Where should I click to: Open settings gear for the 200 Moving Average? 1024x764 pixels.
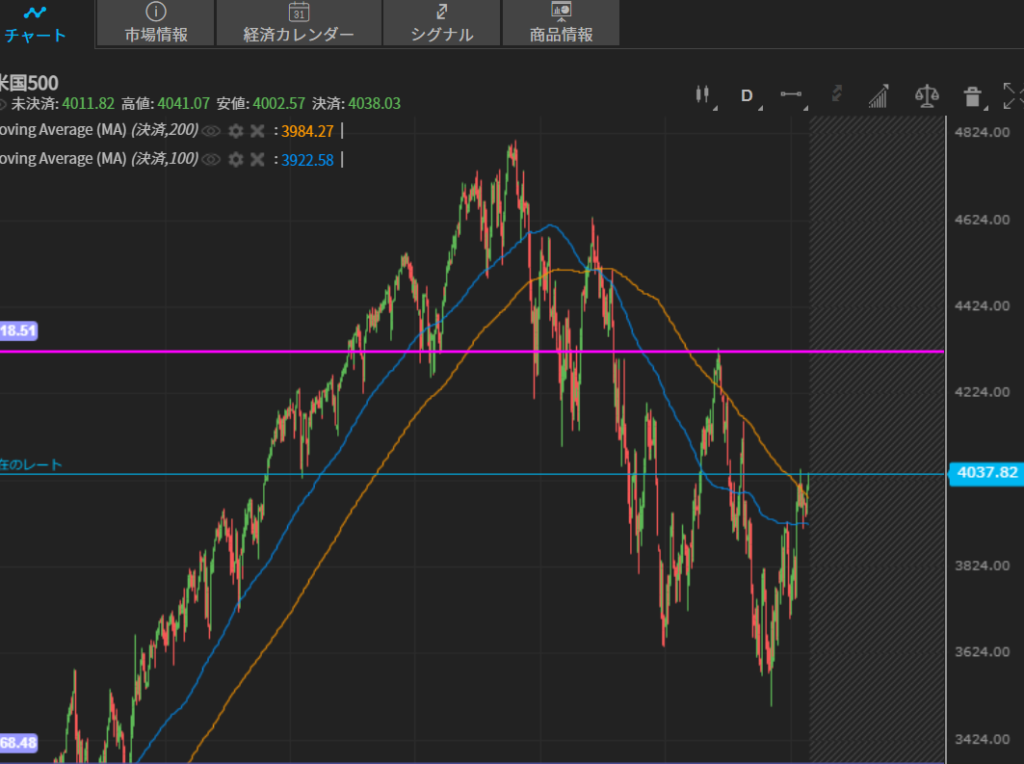[x=235, y=131]
